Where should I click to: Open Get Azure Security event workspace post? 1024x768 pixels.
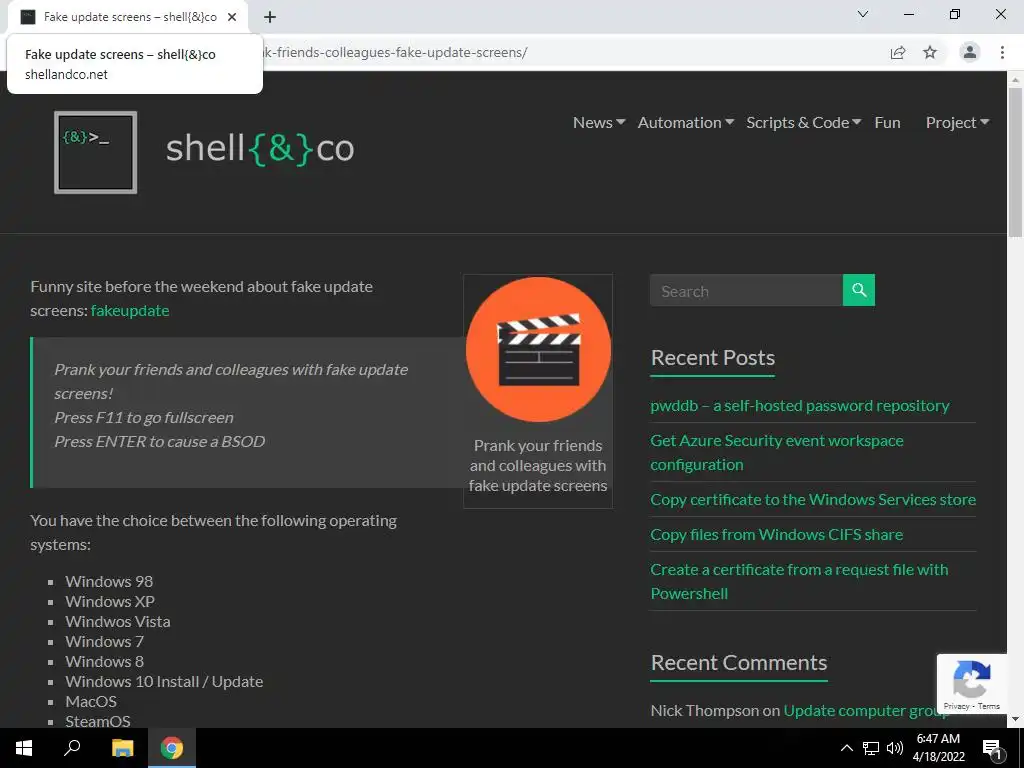(776, 453)
